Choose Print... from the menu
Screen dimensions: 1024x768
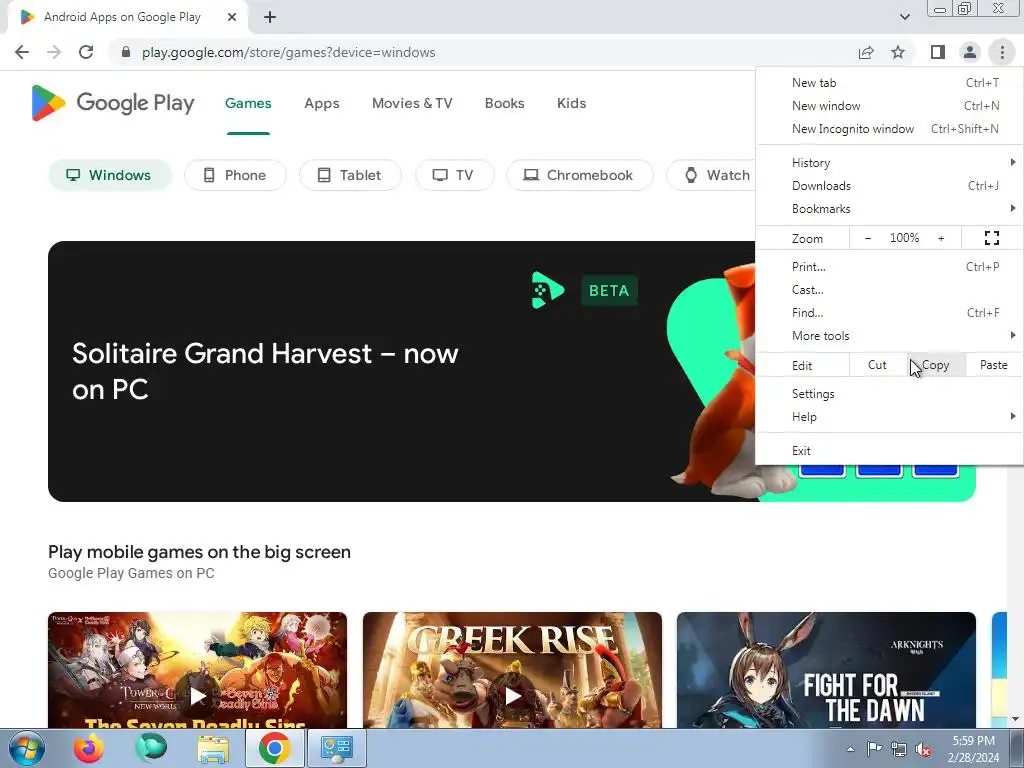point(889,266)
